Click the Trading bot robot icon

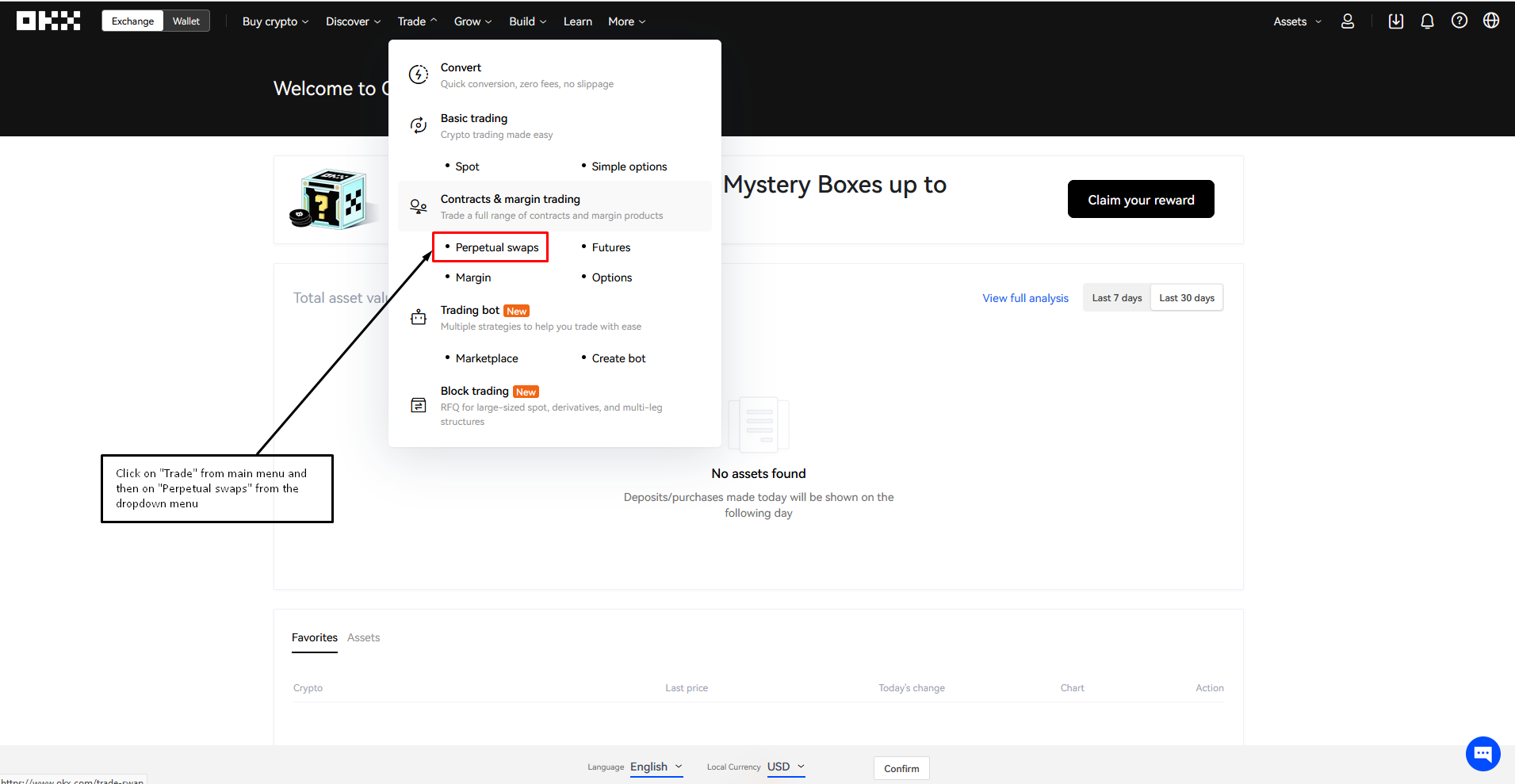(419, 317)
